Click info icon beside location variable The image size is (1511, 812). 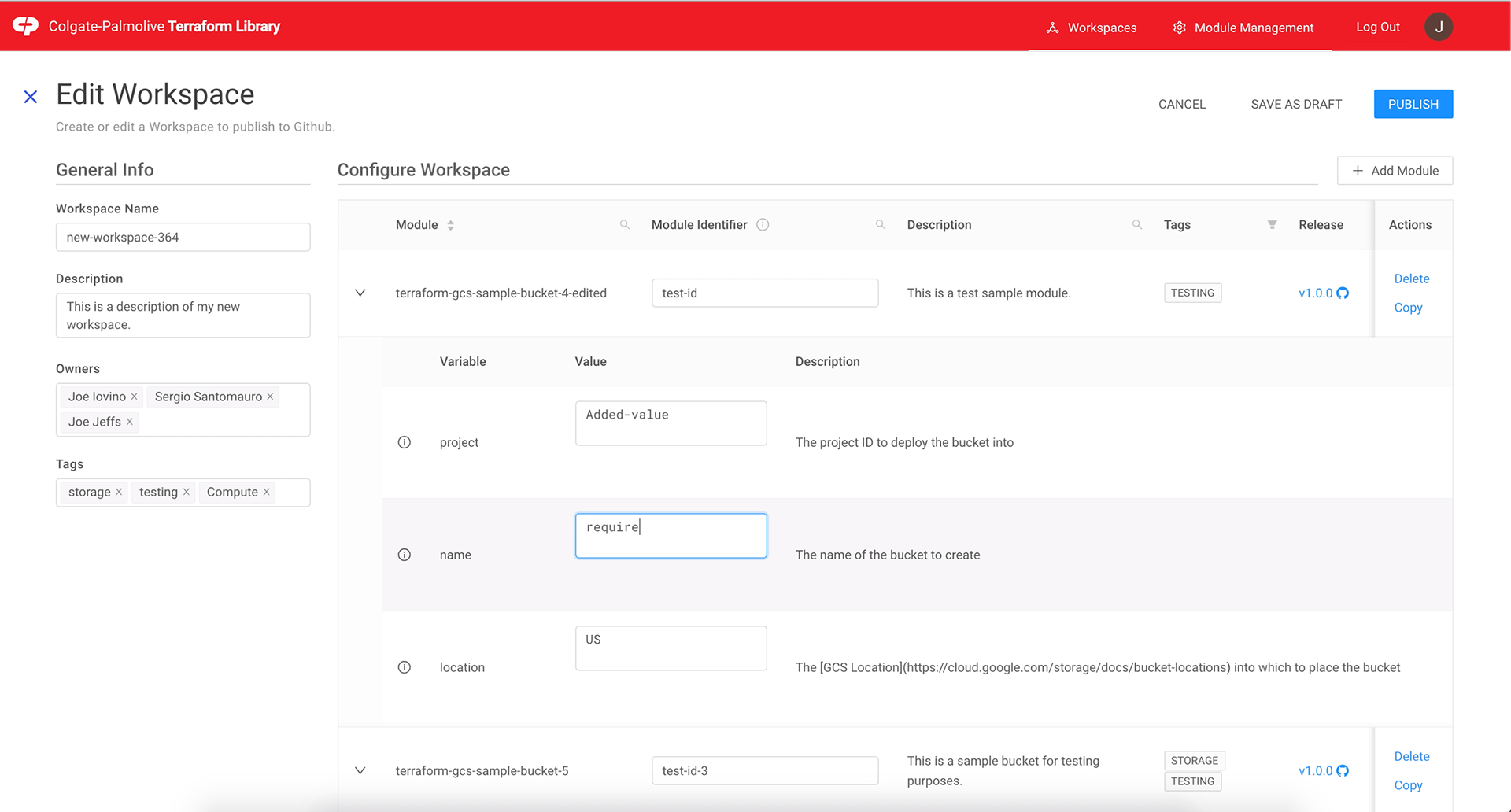(x=405, y=667)
